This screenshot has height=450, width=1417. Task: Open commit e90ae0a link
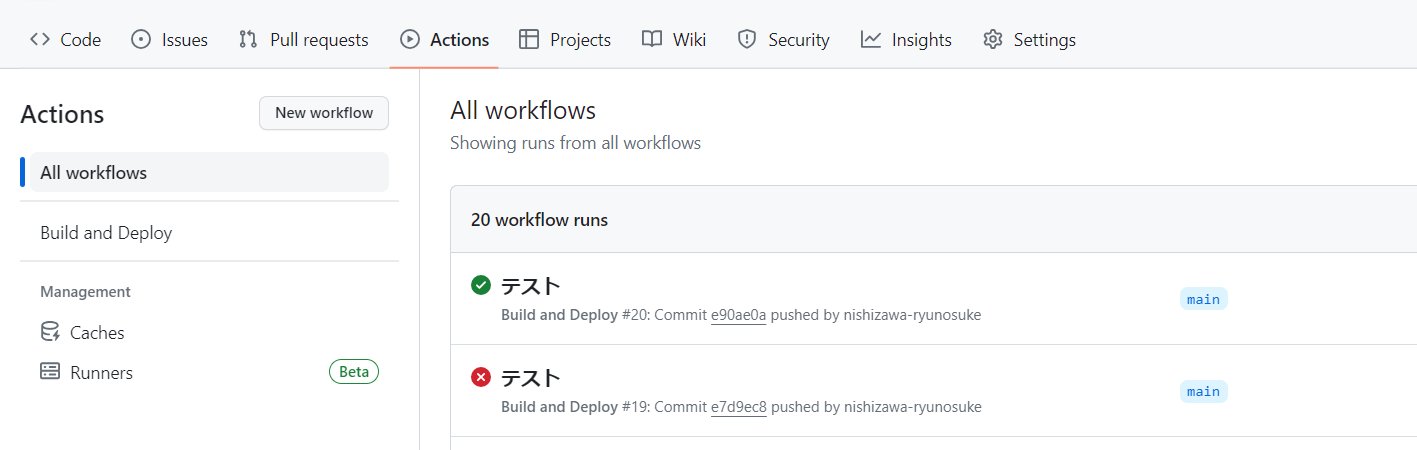738,315
